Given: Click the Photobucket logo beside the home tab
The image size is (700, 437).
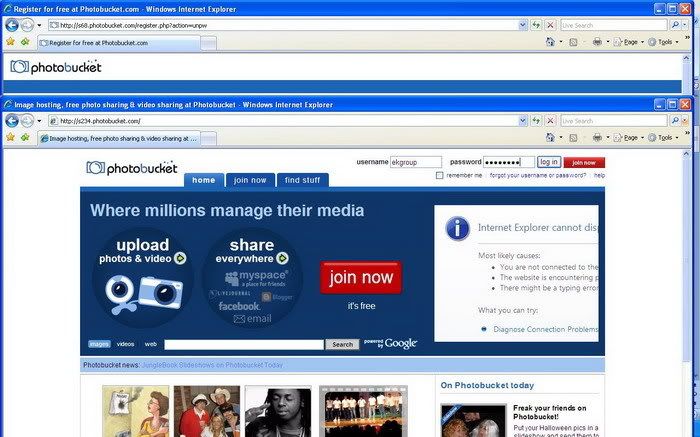Looking at the screenshot, I should point(131,168).
